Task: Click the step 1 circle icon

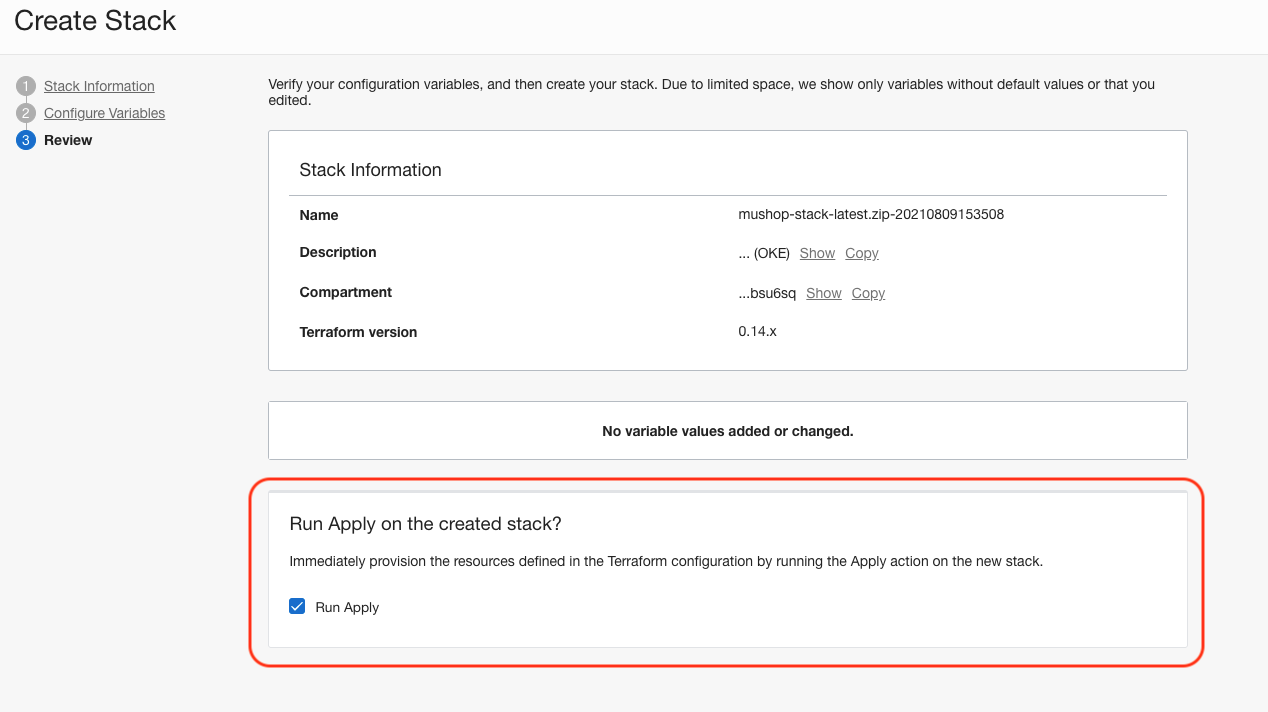Action: pos(26,86)
